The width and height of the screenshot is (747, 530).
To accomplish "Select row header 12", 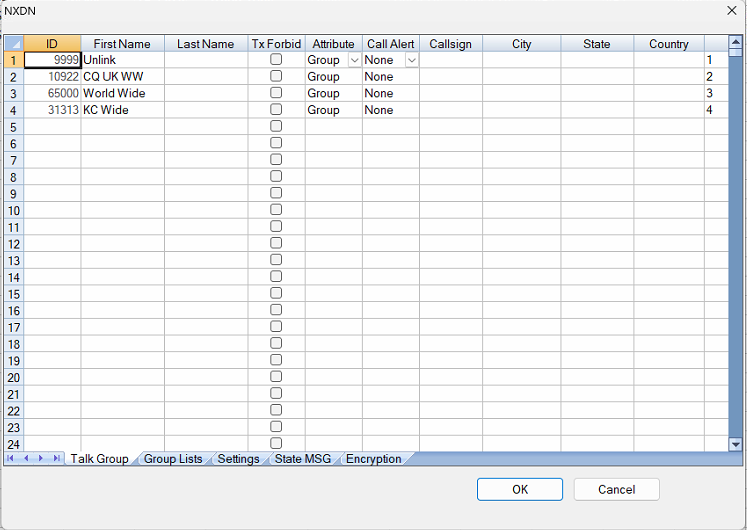I will pos(14,244).
